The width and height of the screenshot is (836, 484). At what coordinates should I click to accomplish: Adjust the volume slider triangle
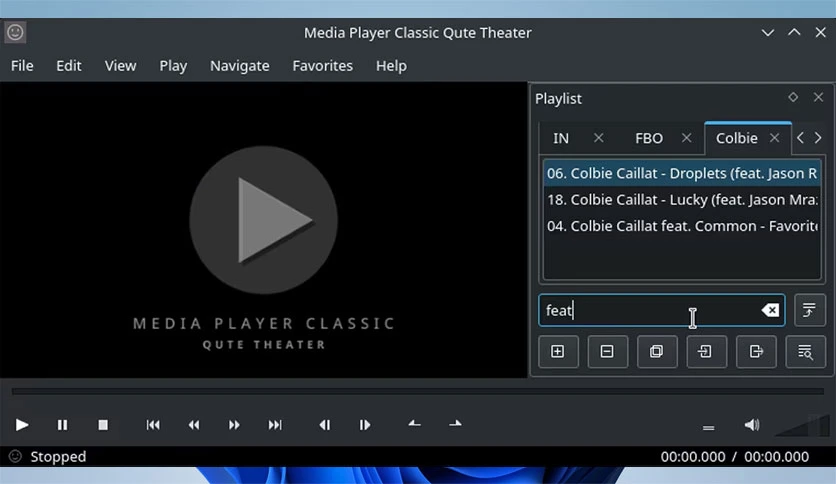point(802,425)
